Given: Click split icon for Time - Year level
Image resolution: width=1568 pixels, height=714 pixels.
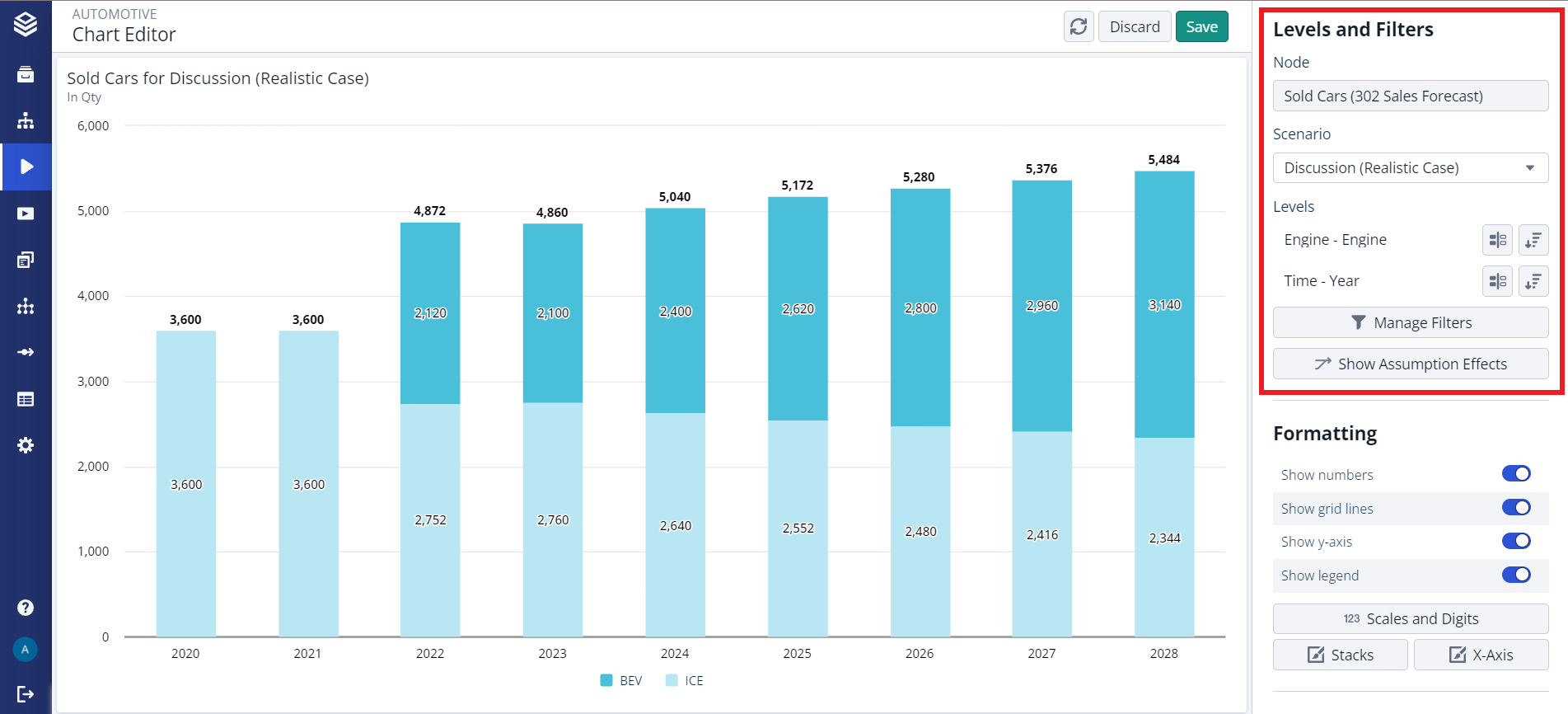Looking at the screenshot, I should (1497, 281).
